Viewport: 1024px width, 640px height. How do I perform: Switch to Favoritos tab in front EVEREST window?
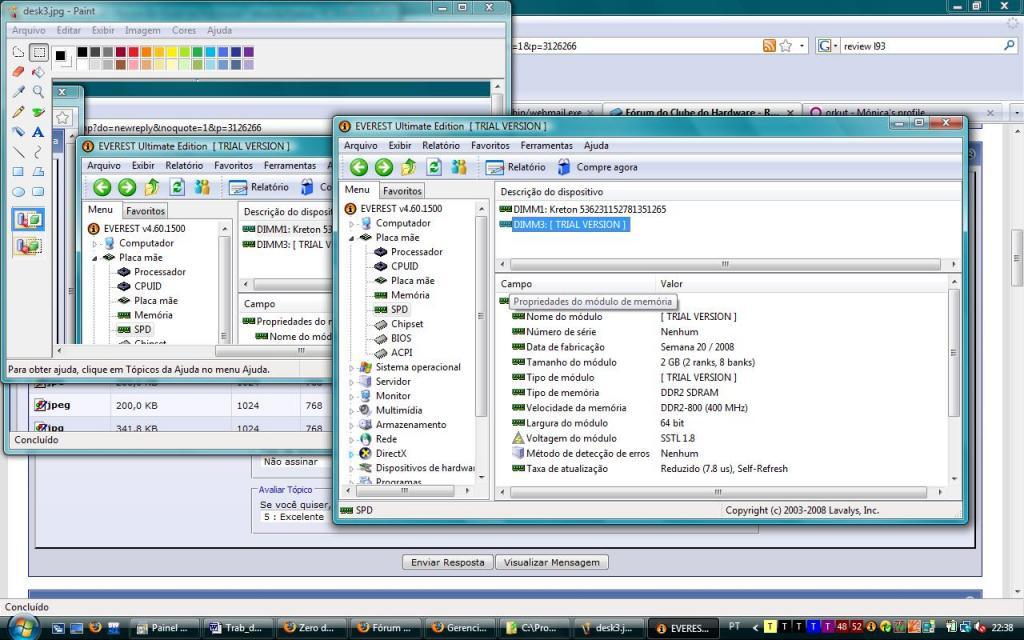(x=402, y=191)
